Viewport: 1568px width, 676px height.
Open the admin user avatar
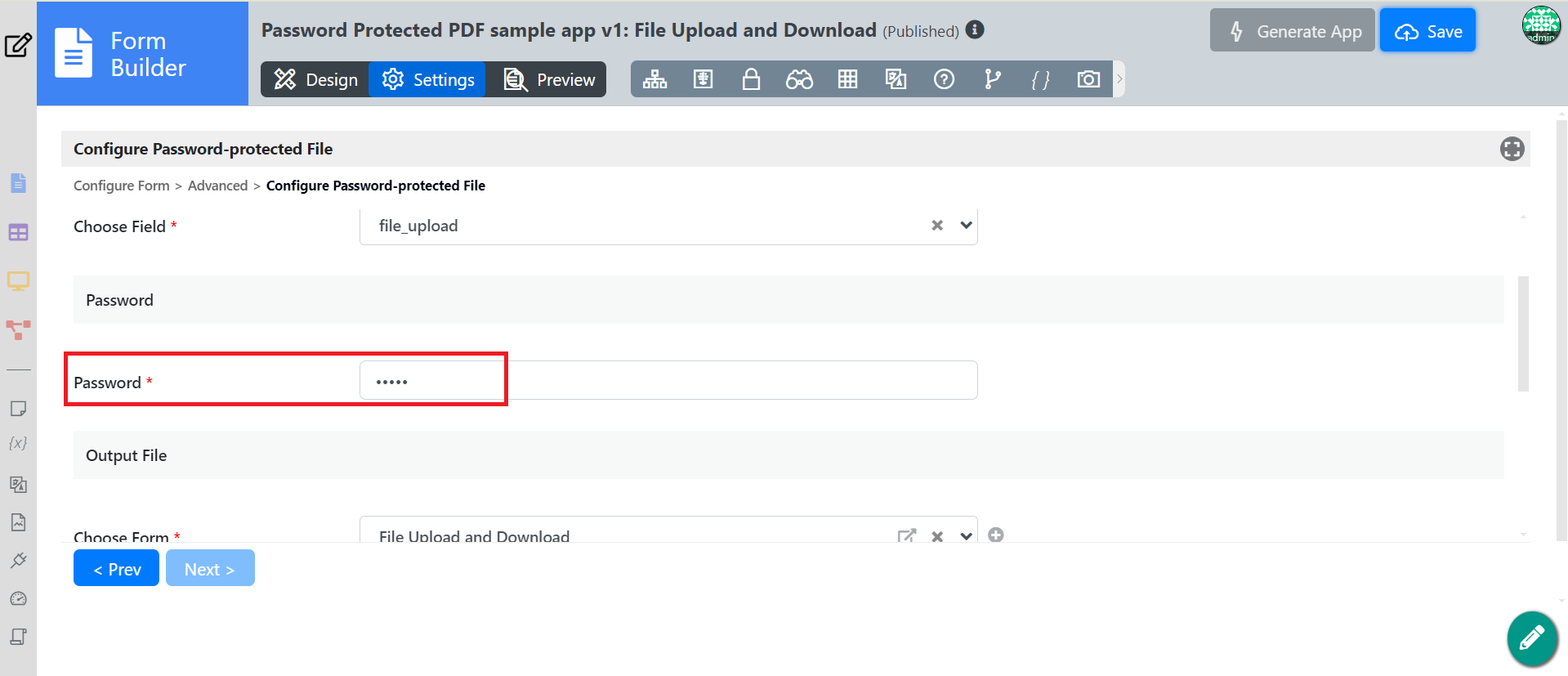click(x=1541, y=25)
